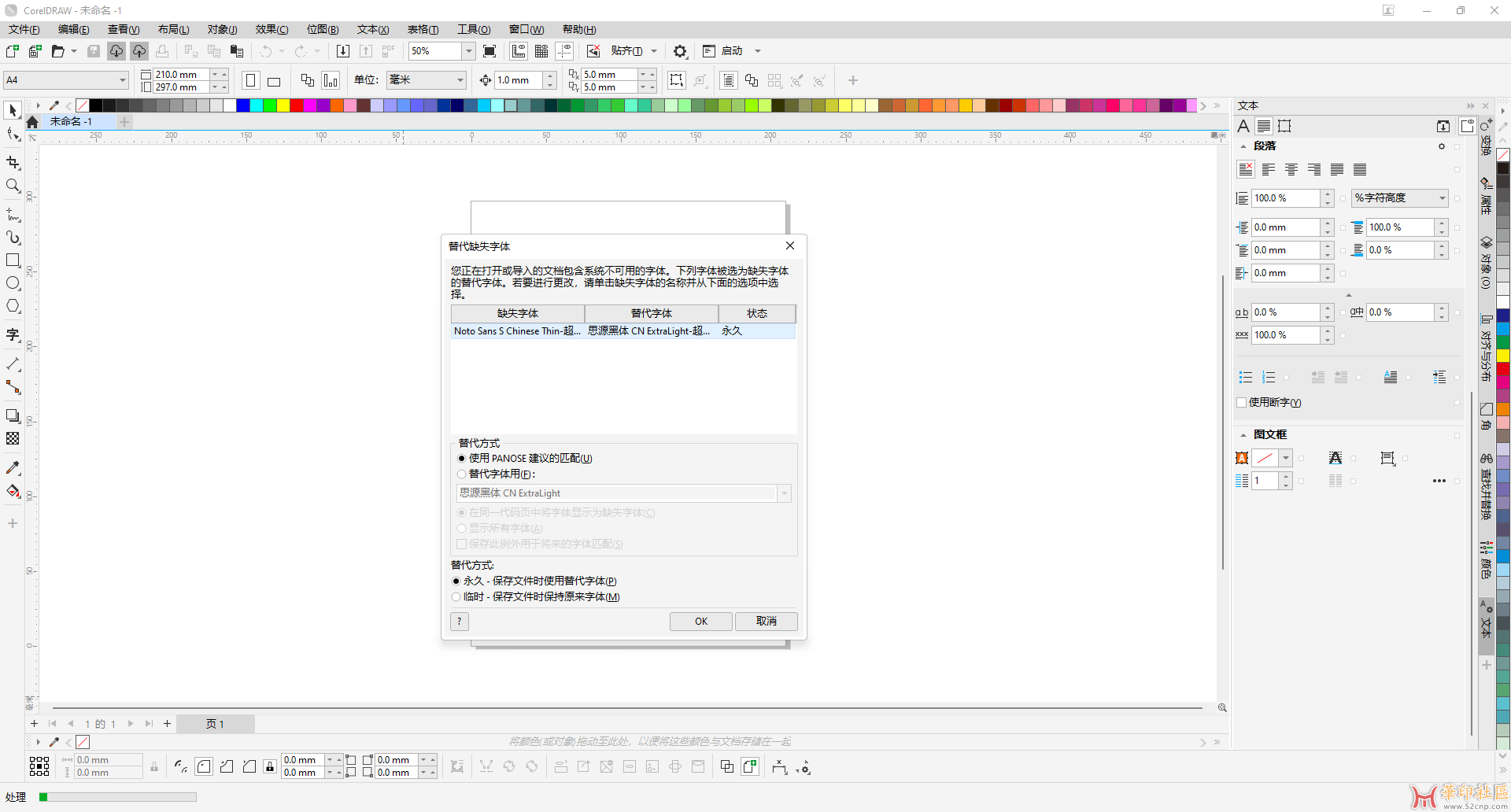Select the Text tool in toolbox
This screenshot has width=1511, height=812.
(x=13, y=335)
